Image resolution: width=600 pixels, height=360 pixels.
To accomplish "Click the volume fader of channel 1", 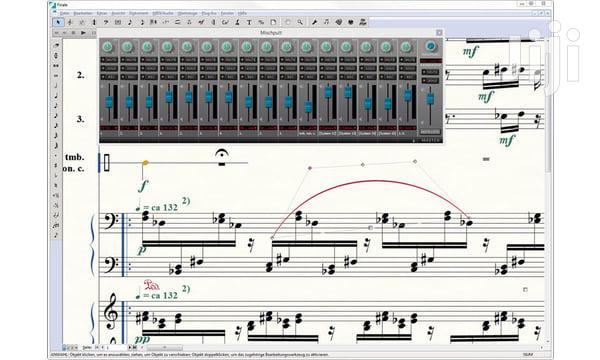I will 109,102.
